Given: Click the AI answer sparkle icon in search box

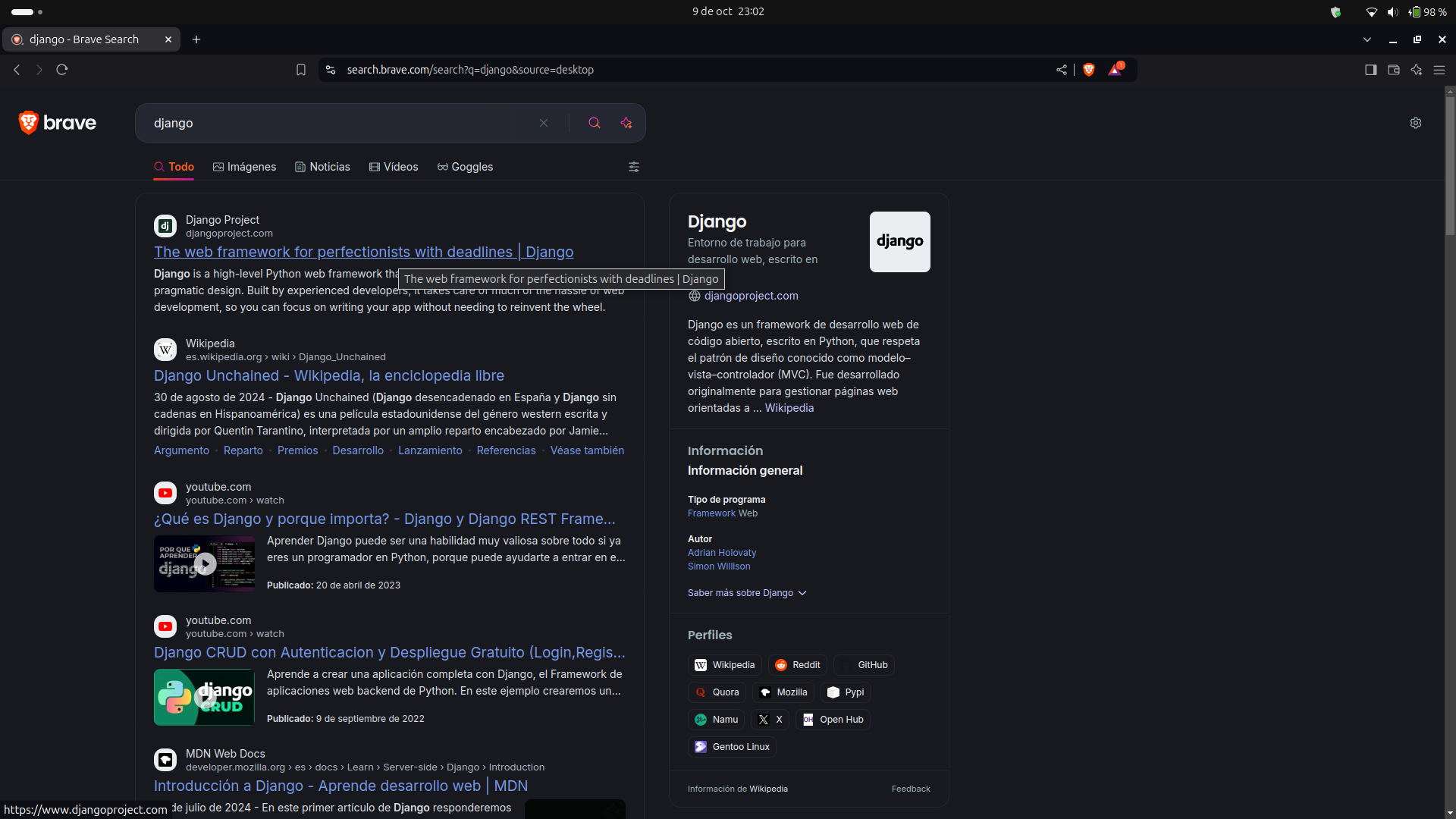Looking at the screenshot, I should (626, 123).
